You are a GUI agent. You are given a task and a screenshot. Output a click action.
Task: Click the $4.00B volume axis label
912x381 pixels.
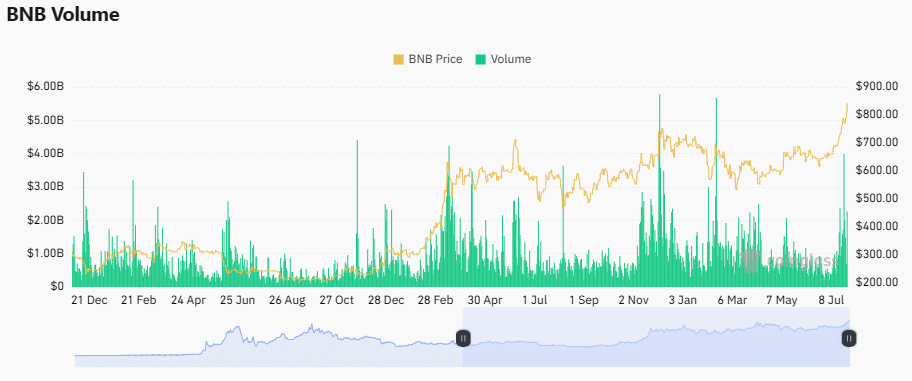(45, 153)
